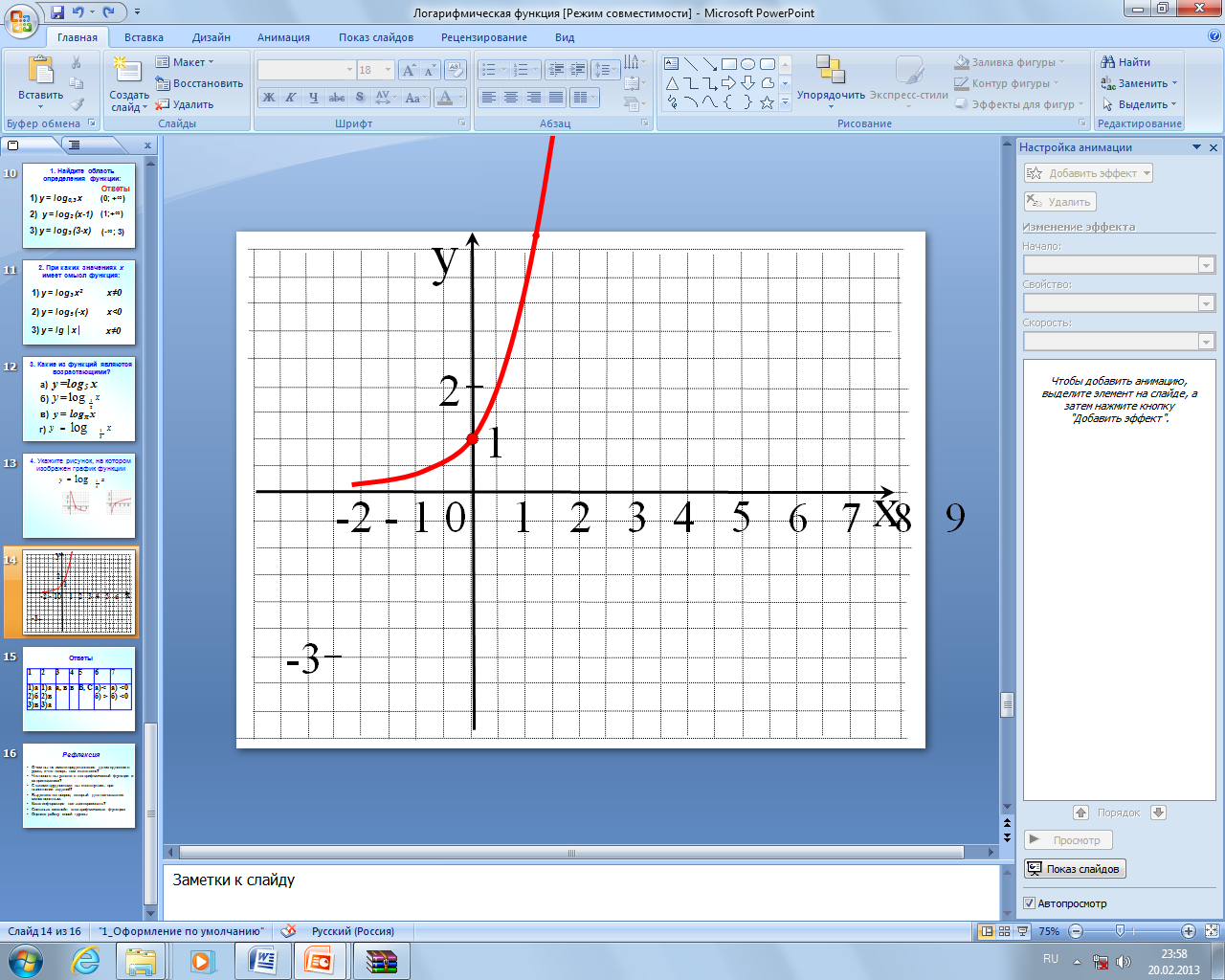This screenshot has height=980, width=1225.
Task: Select the star shape in shapes gallery
Action: click(x=767, y=102)
